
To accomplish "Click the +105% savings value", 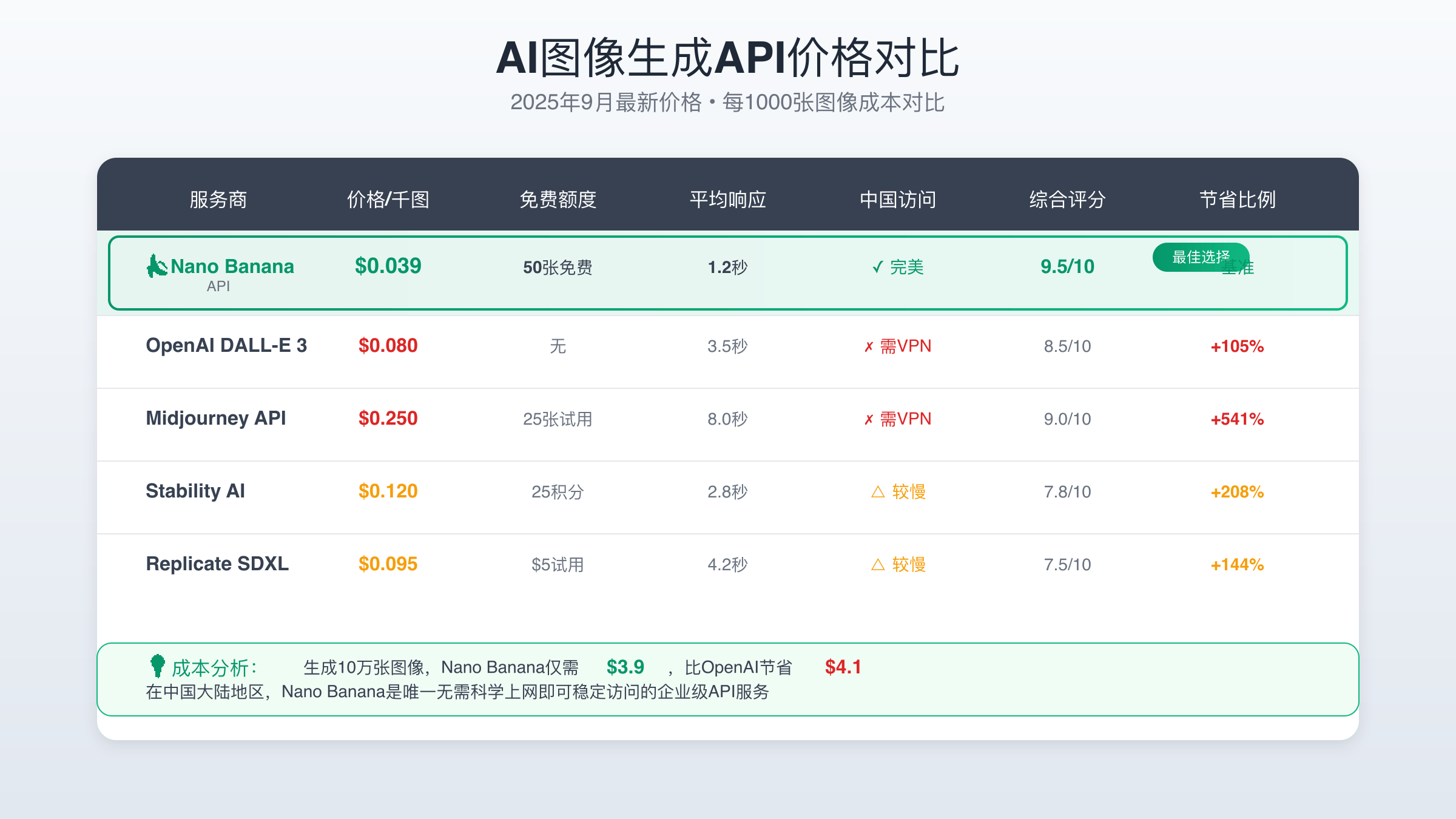I will click(x=1238, y=346).
